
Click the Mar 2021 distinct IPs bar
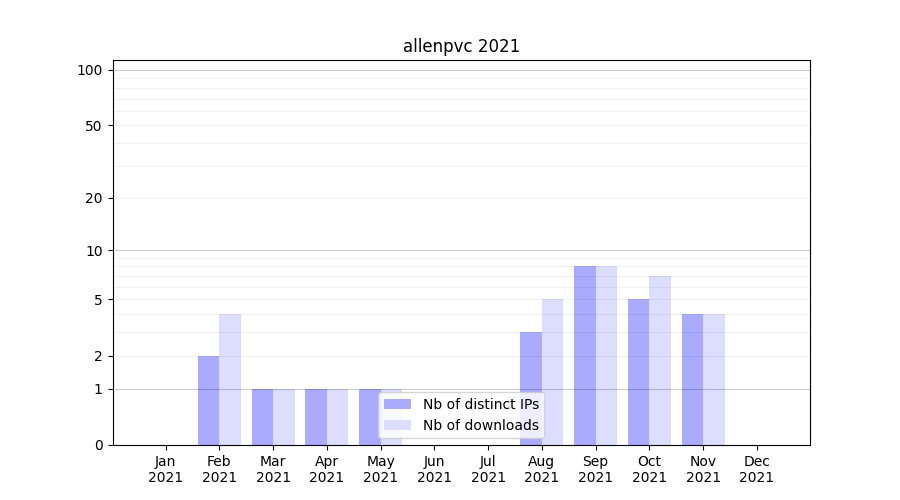point(262,417)
